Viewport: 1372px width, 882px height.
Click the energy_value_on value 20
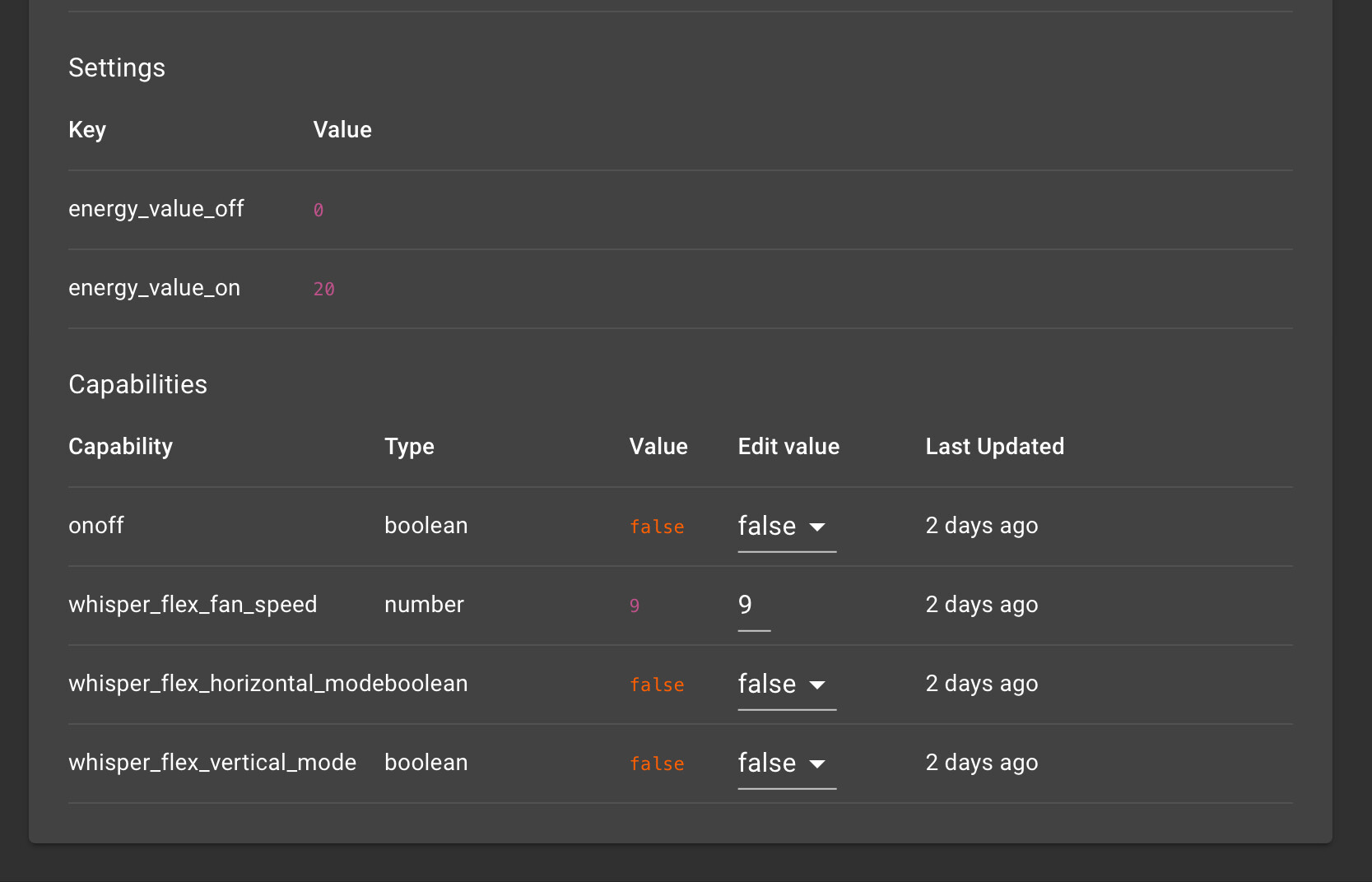click(323, 290)
